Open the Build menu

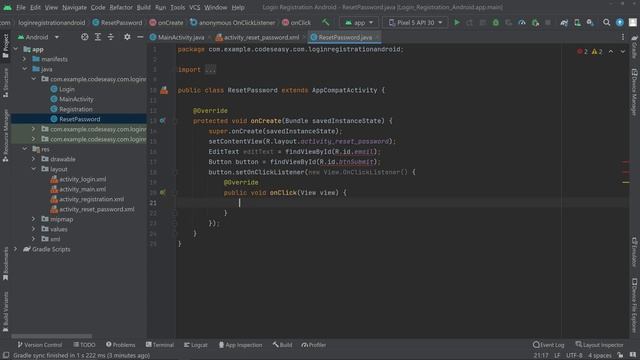click(143, 7)
